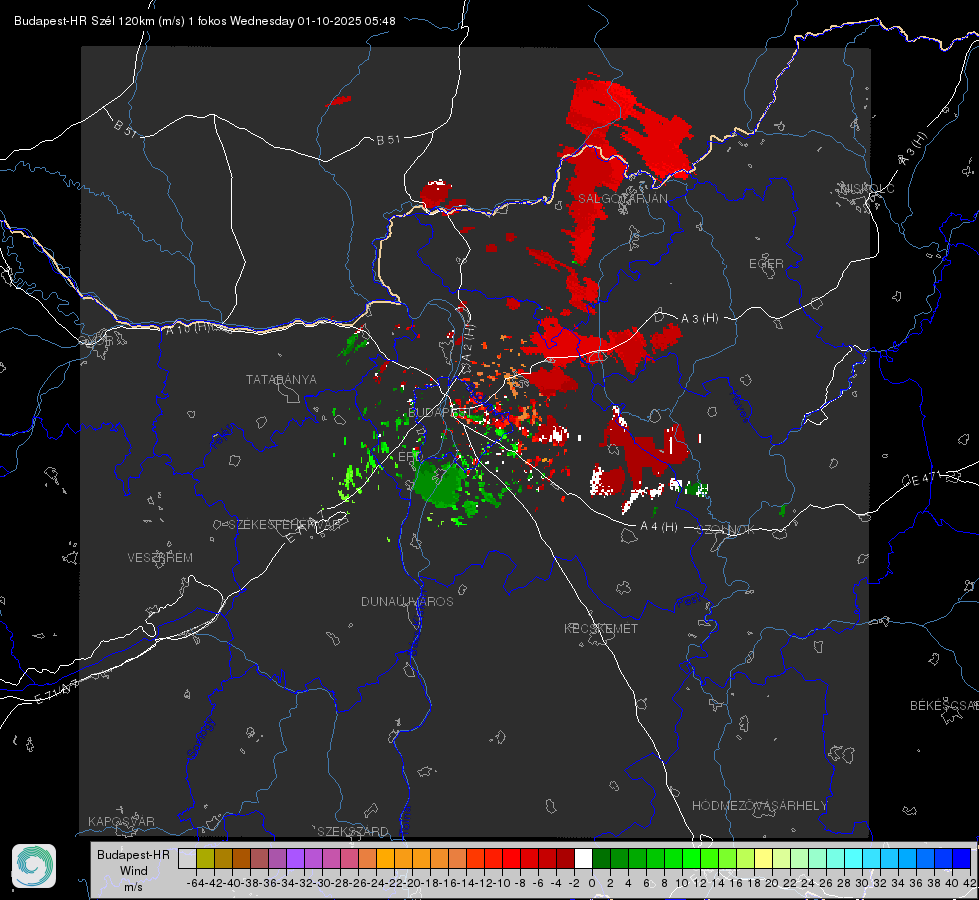The width and height of the screenshot is (979, 900).
Task: Click the yellow 20 m/s legend swatch
Action: coord(764,858)
